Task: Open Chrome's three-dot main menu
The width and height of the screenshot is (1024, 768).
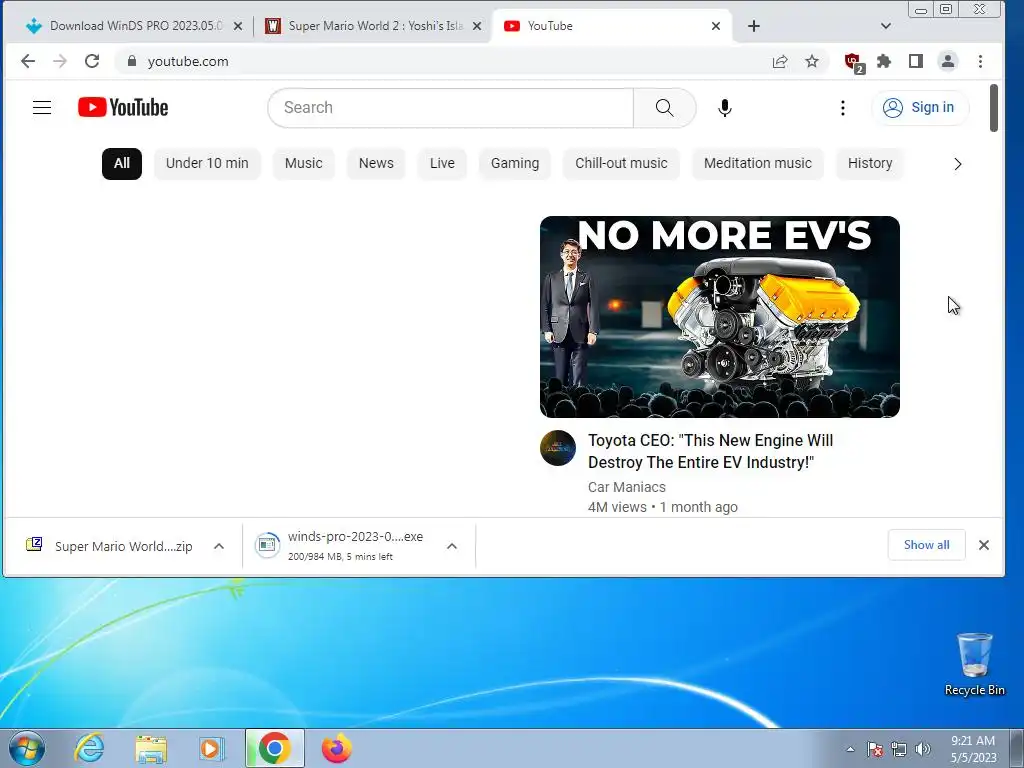Action: coord(980,61)
